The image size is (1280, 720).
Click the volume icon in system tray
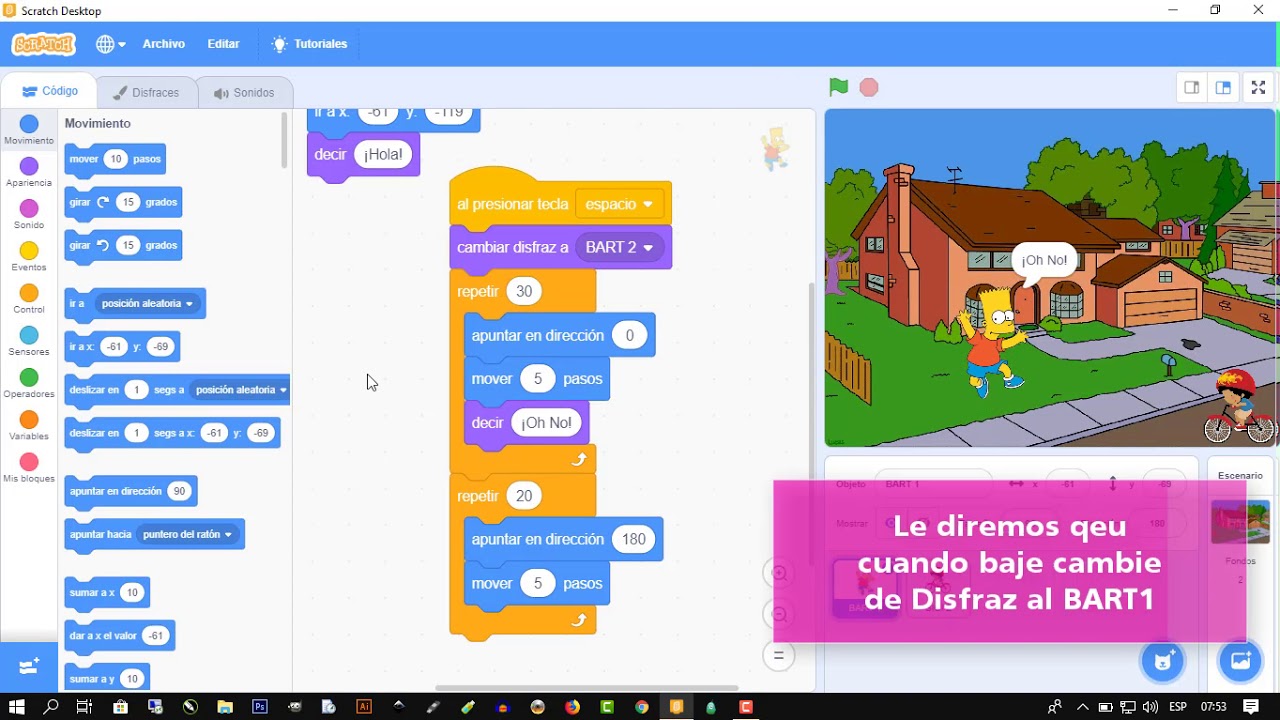[1150, 707]
